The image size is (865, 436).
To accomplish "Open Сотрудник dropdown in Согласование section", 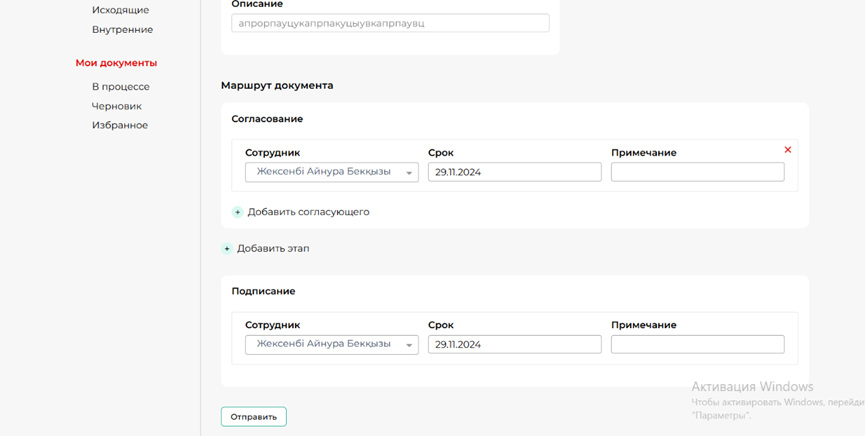I will 331,172.
